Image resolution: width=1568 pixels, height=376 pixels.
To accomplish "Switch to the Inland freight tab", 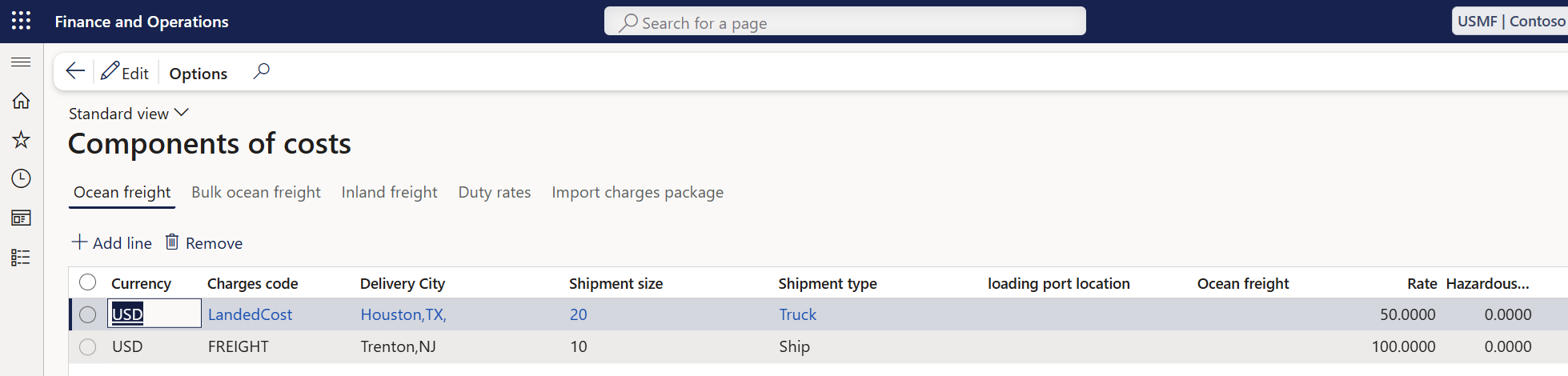I will pos(389,193).
